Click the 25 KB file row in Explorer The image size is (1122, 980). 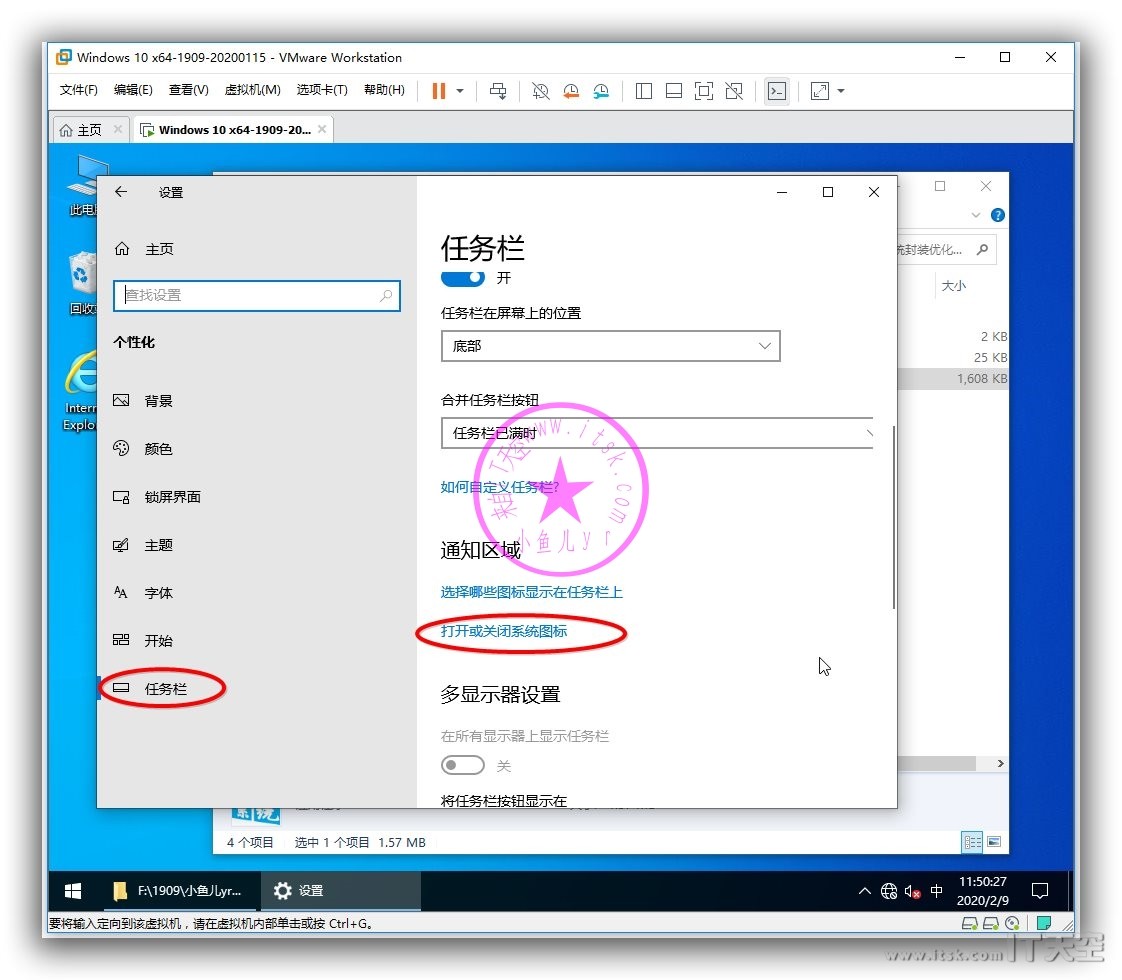pyautogui.click(x=953, y=358)
